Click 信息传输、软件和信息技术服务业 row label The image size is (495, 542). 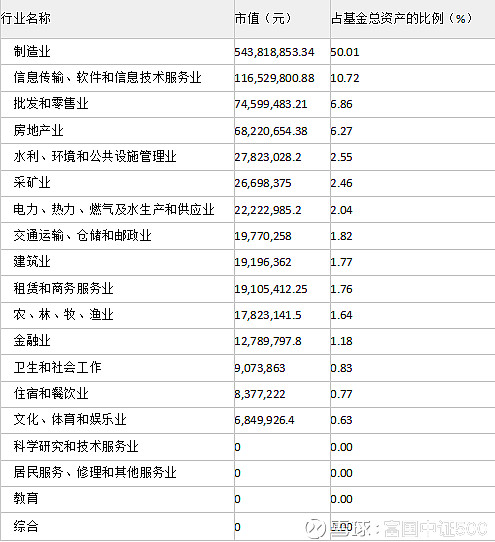(108, 77)
